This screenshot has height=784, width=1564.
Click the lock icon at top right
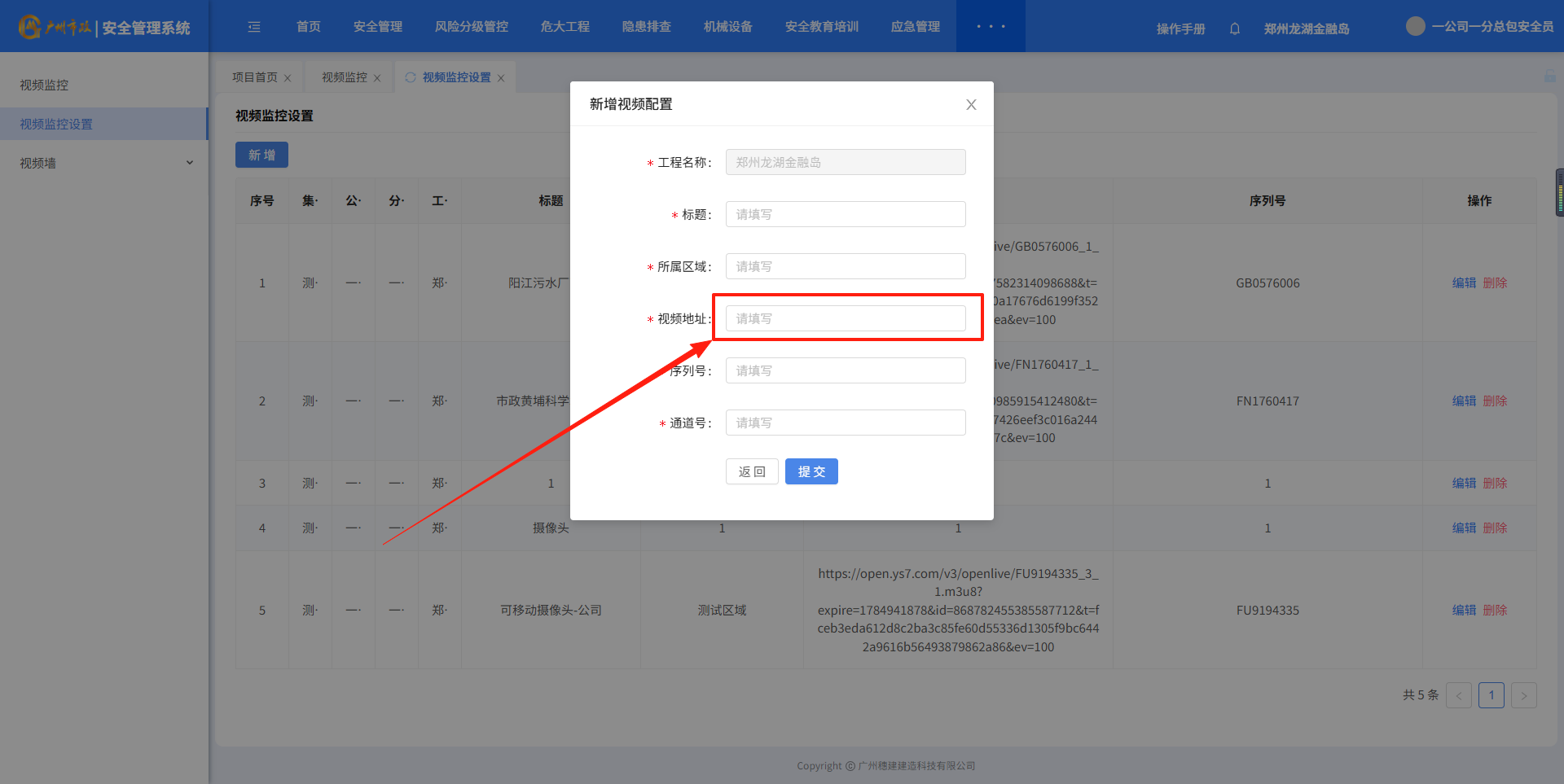point(1549,77)
